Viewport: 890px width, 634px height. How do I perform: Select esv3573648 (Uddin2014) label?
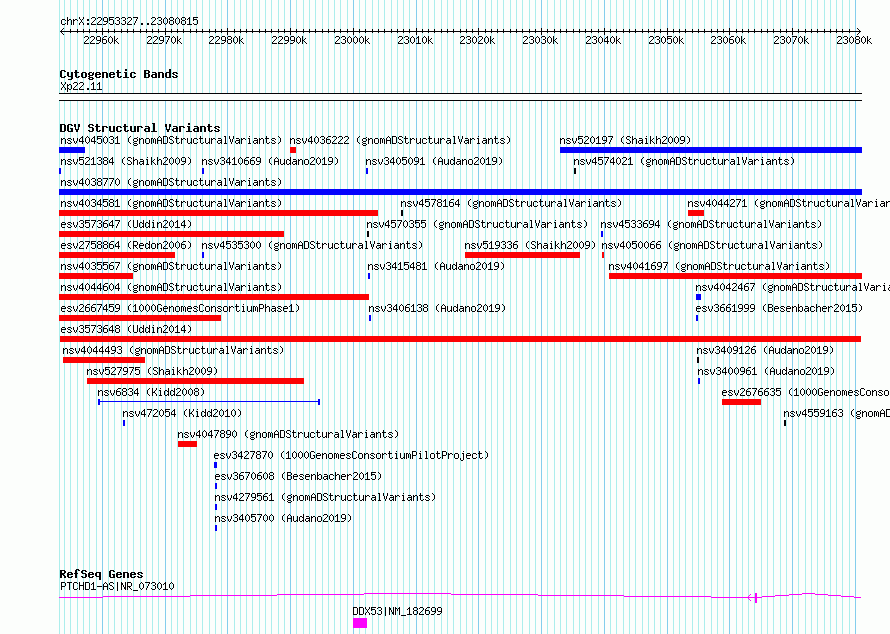[126, 329]
